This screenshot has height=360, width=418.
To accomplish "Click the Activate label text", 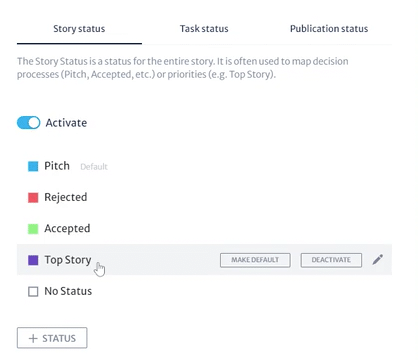I will [x=66, y=123].
